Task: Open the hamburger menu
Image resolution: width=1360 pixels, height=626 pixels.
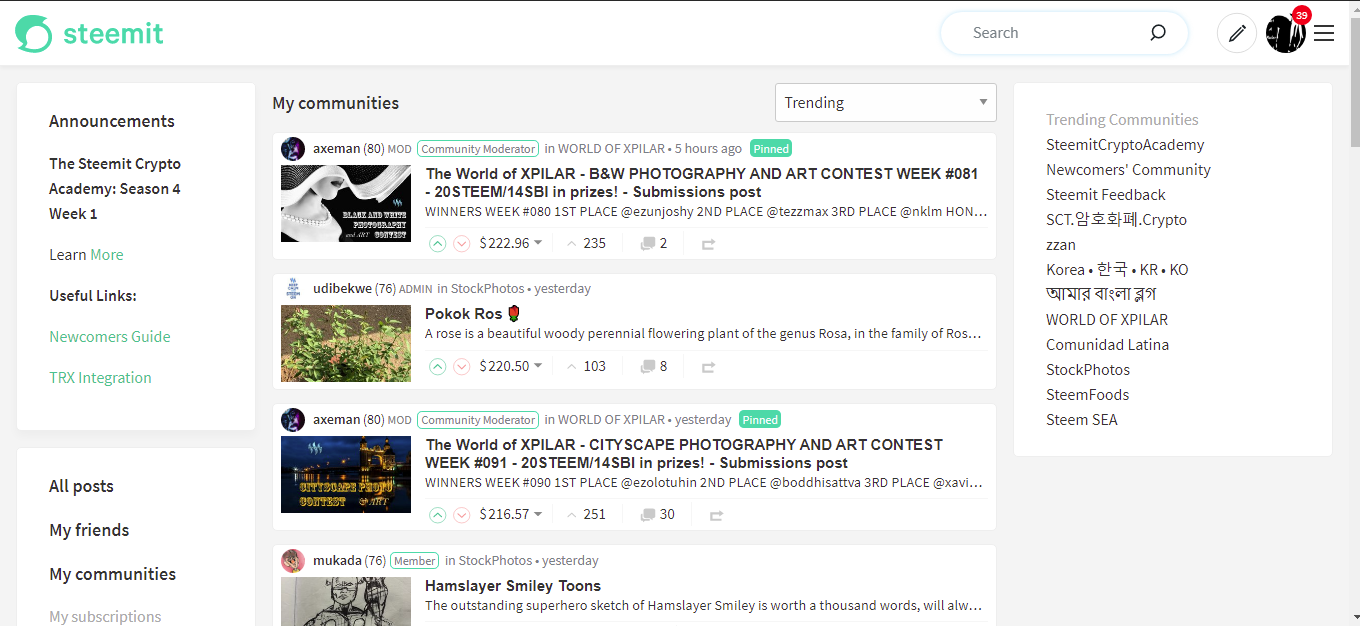Action: point(1324,33)
